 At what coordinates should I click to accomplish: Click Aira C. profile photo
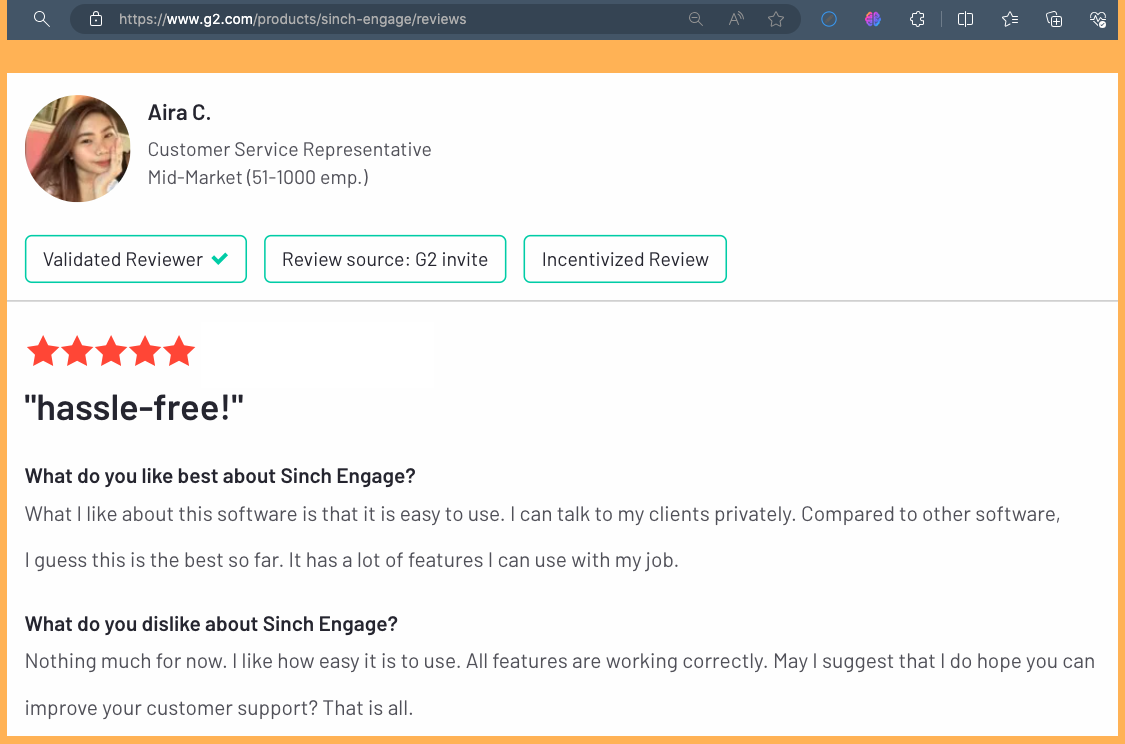[x=77, y=149]
